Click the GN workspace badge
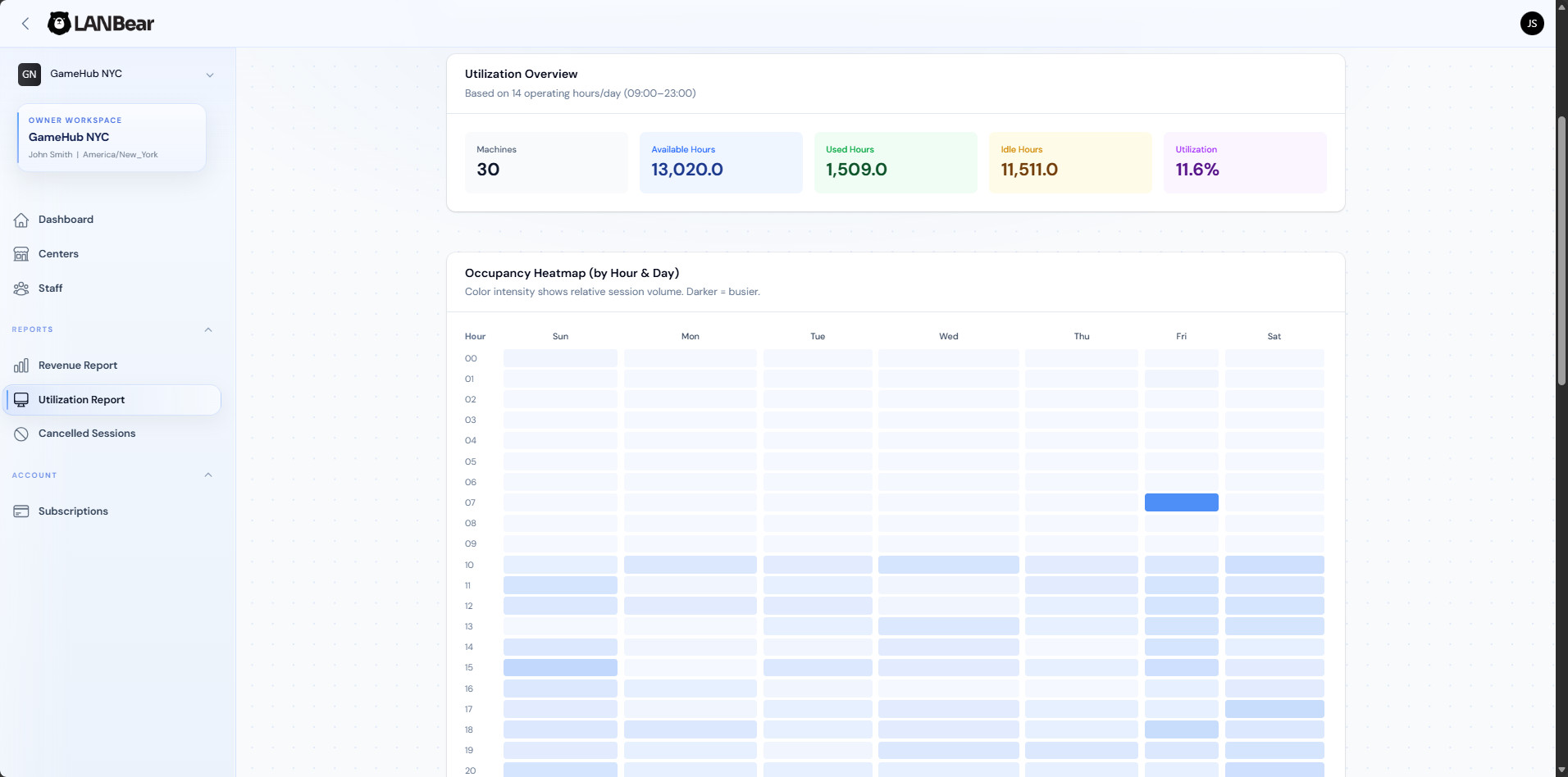1568x777 pixels. [30, 75]
